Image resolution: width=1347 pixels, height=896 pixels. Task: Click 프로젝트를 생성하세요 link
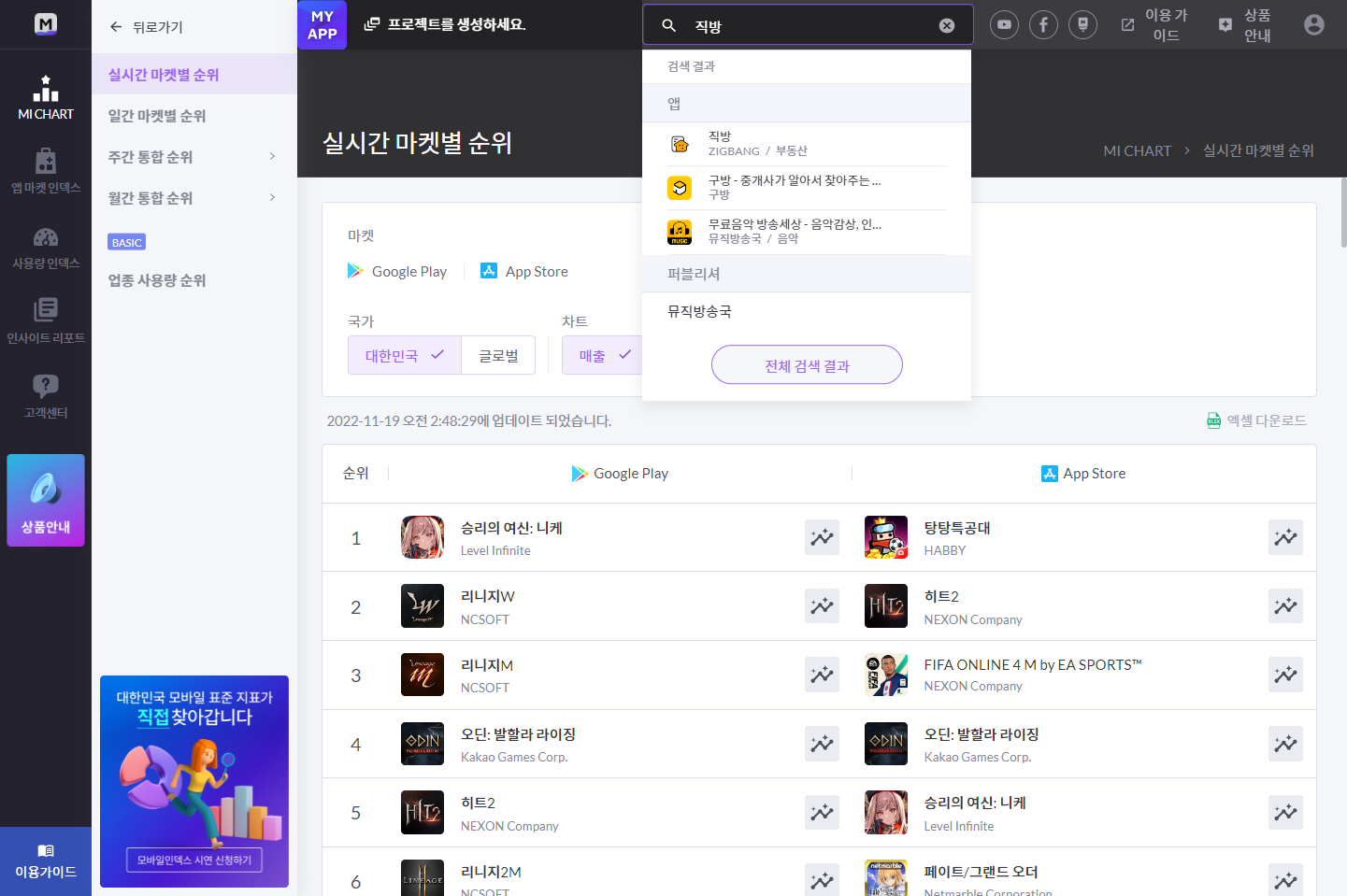[445, 24]
